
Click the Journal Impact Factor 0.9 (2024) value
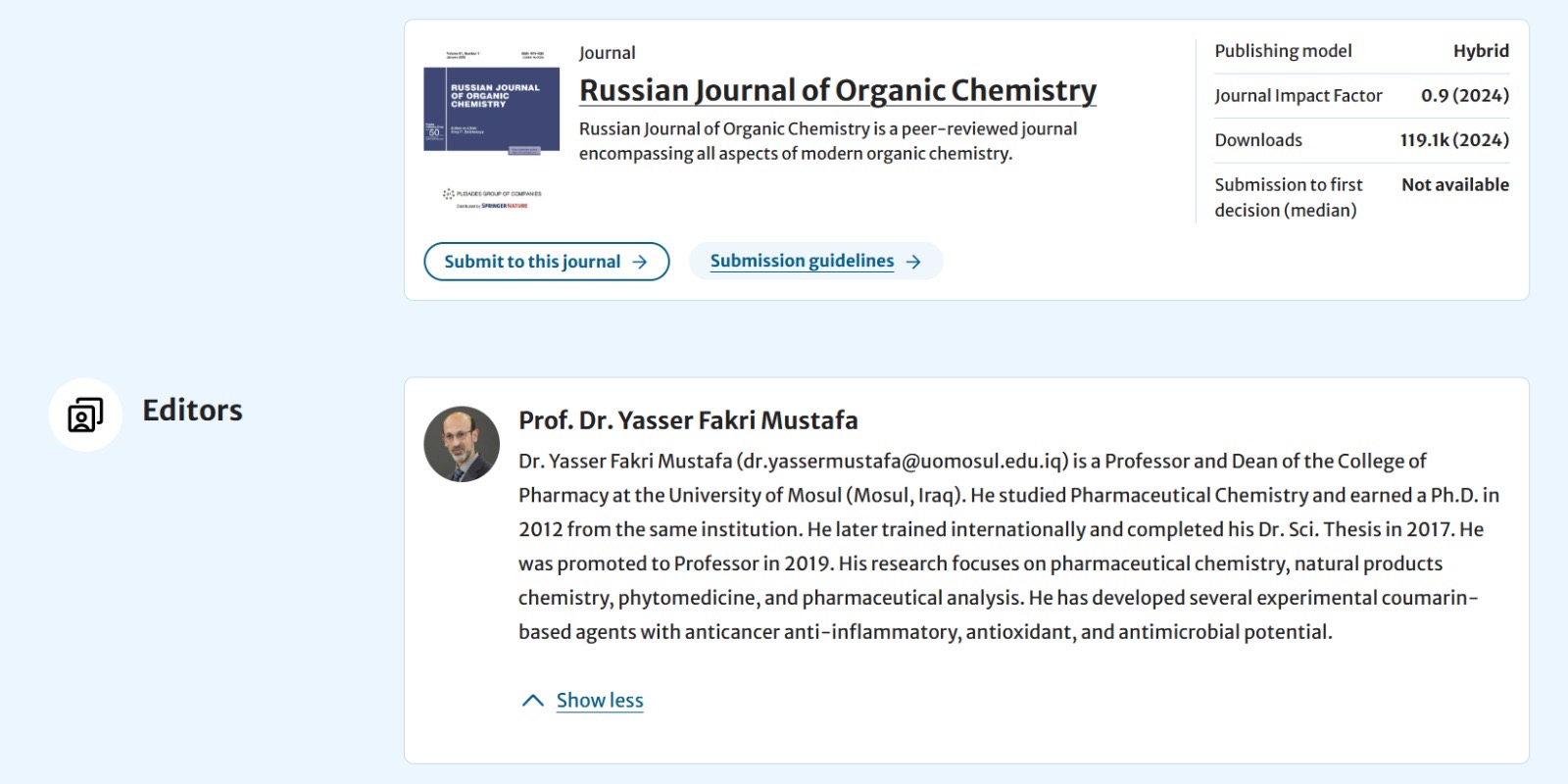1464,95
